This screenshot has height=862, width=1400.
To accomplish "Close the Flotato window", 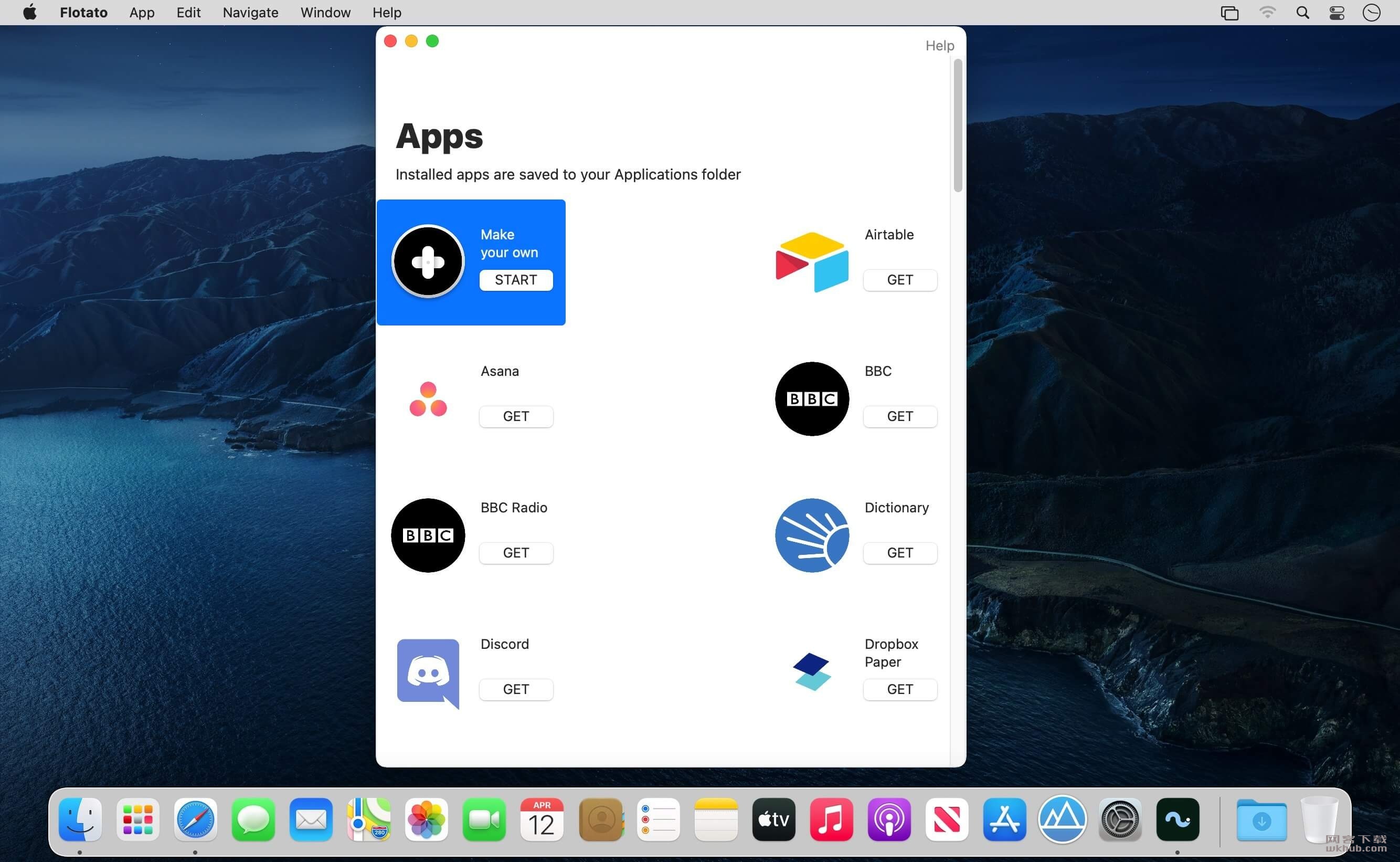I will coord(390,41).
